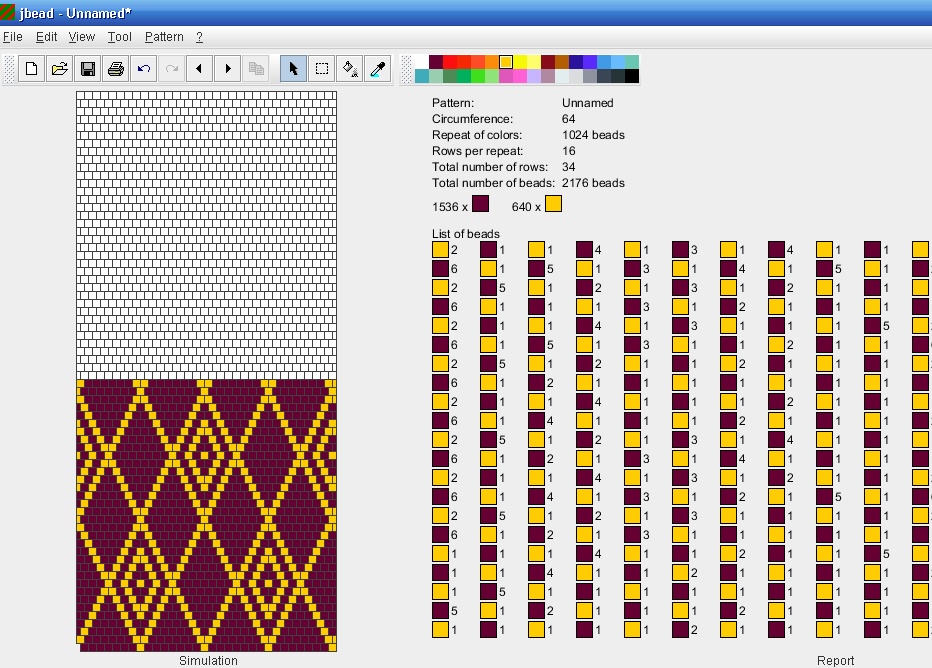Choose the brown palette swatch
Screen dimensions: 932x668
pyautogui.click(x=562, y=62)
